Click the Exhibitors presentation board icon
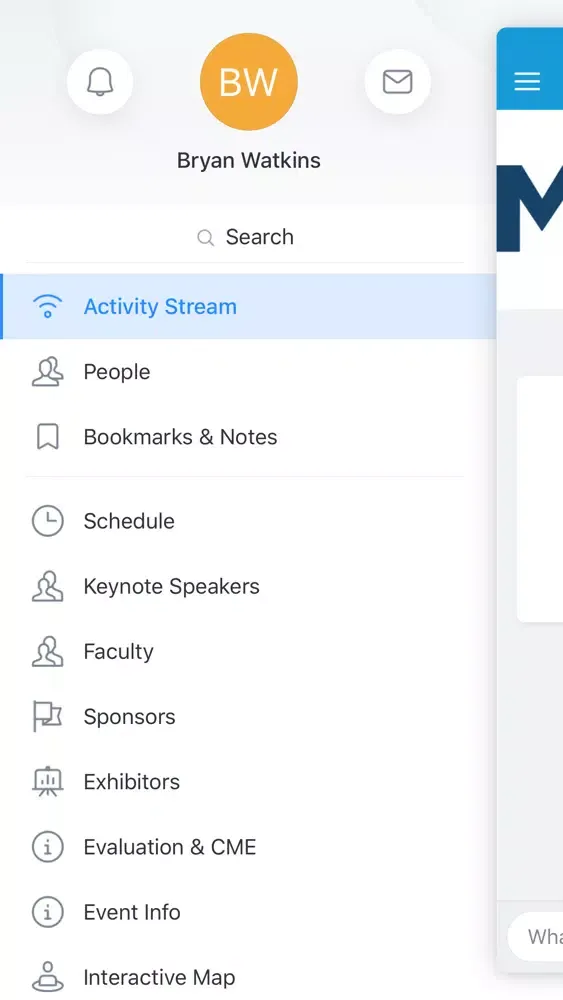This screenshot has width=563, height=1000. 48,782
